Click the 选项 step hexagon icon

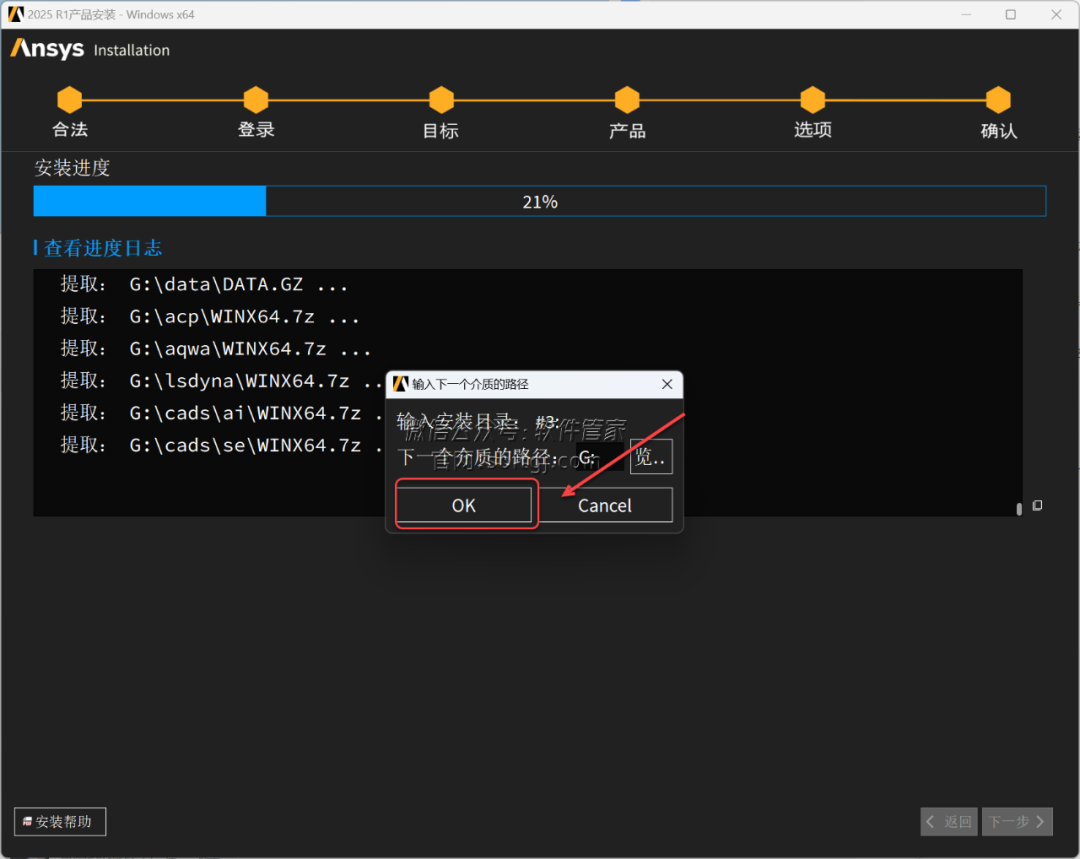(813, 100)
